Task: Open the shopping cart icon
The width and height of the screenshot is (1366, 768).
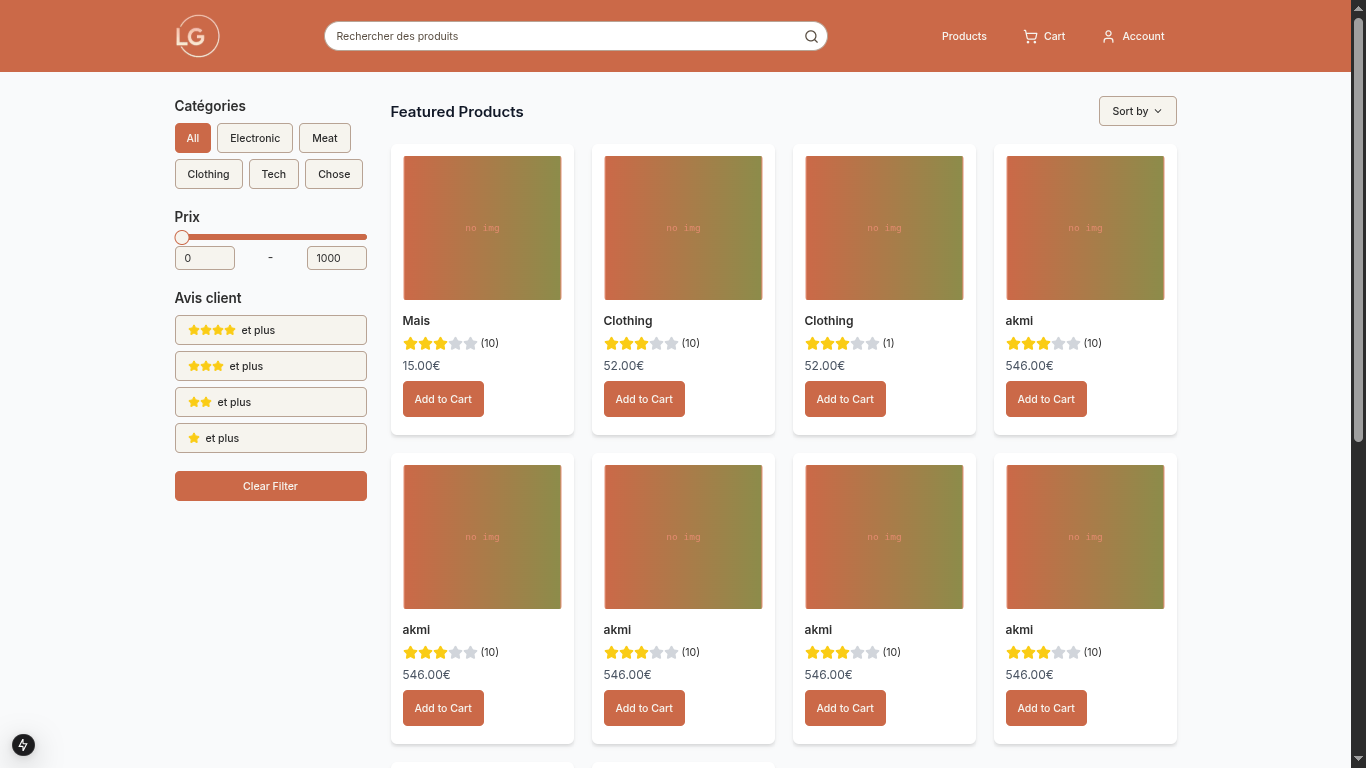Action: (1030, 37)
